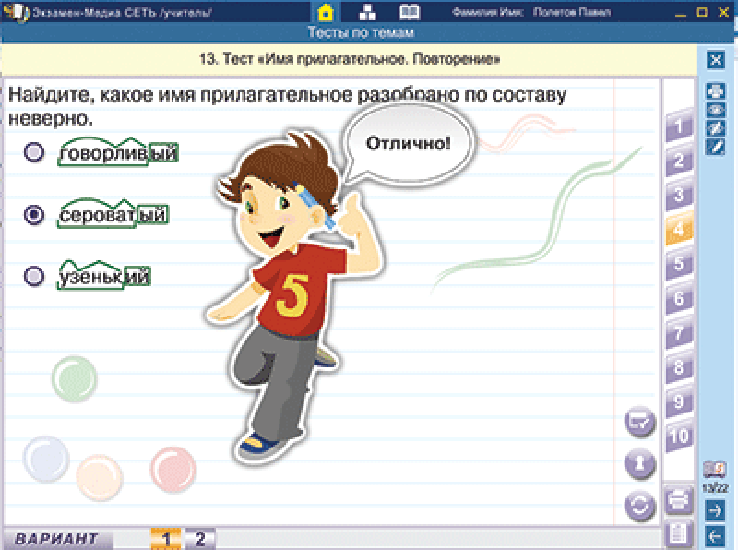Go to next test with right arrow
The width and height of the screenshot is (738, 550).
coord(715,511)
